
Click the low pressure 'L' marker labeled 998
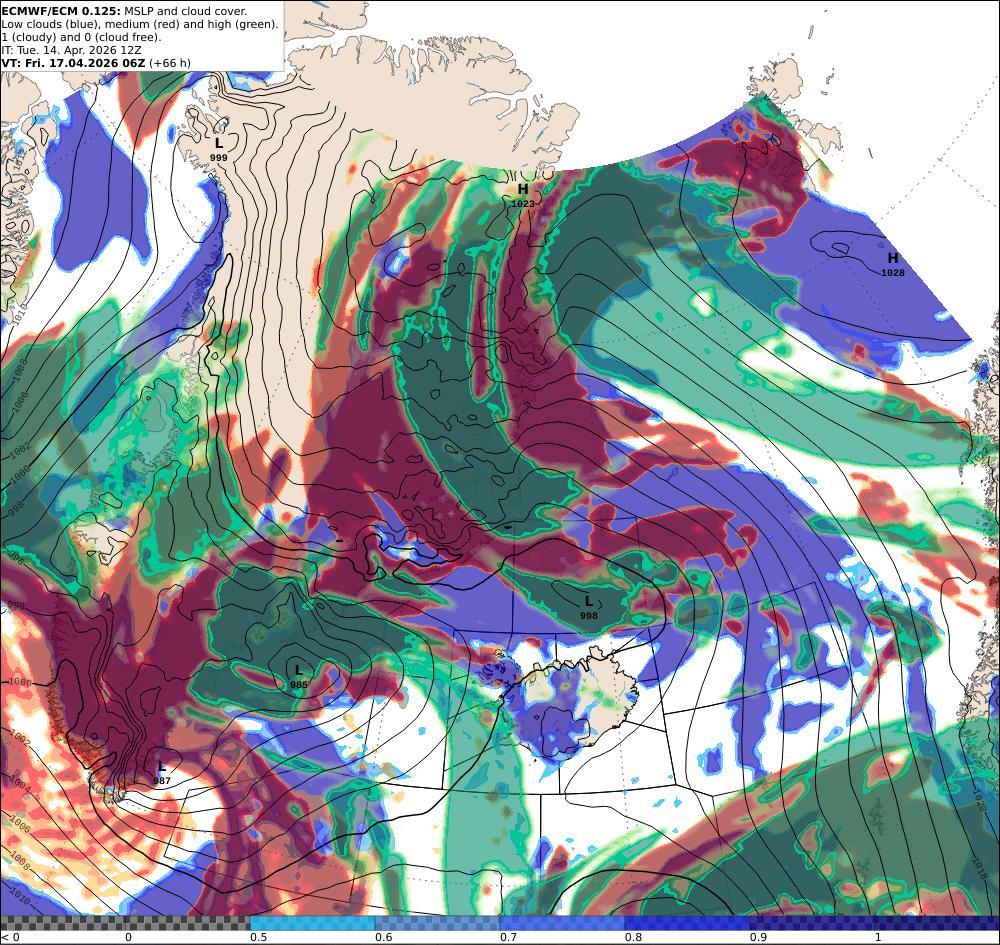pos(589,601)
